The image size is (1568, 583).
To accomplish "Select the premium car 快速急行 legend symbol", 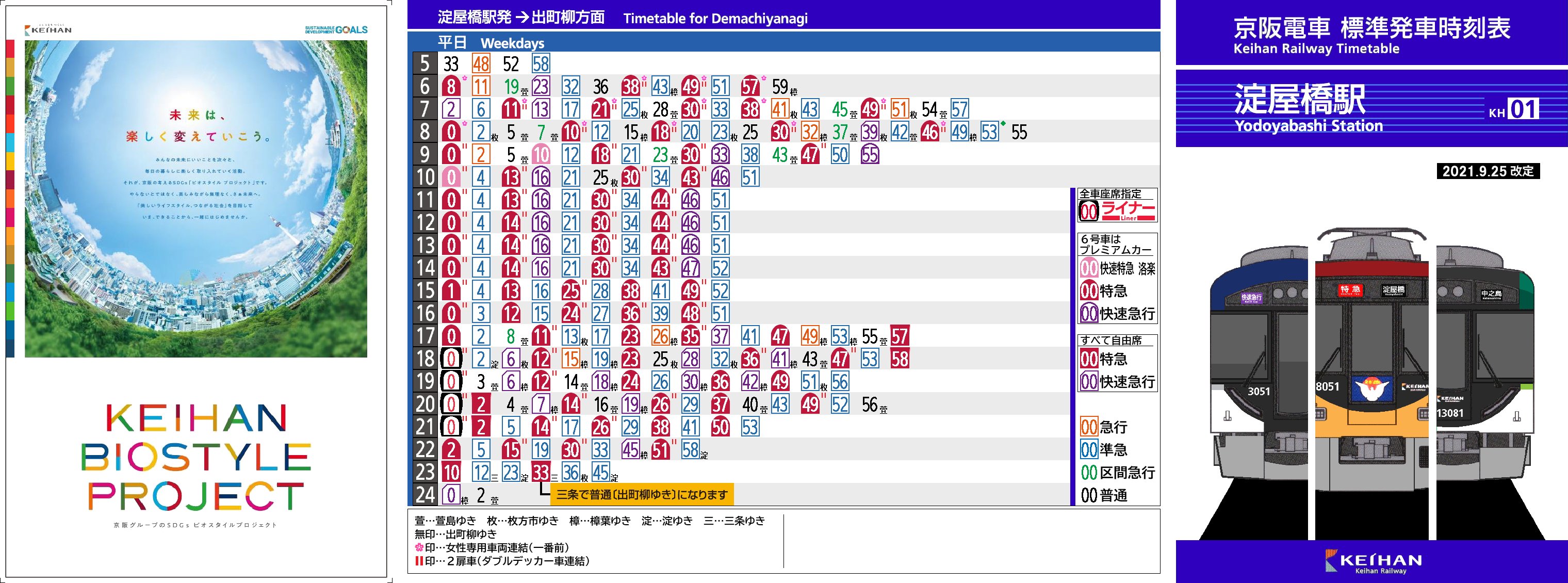I will (1088, 313).
